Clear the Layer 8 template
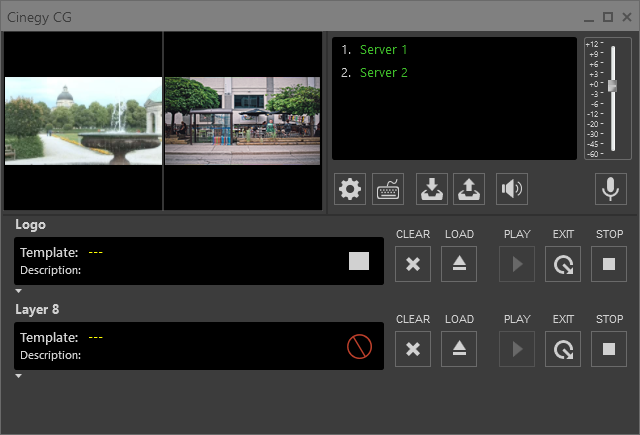This screenshot has width=640, height=435. [413, 349]
